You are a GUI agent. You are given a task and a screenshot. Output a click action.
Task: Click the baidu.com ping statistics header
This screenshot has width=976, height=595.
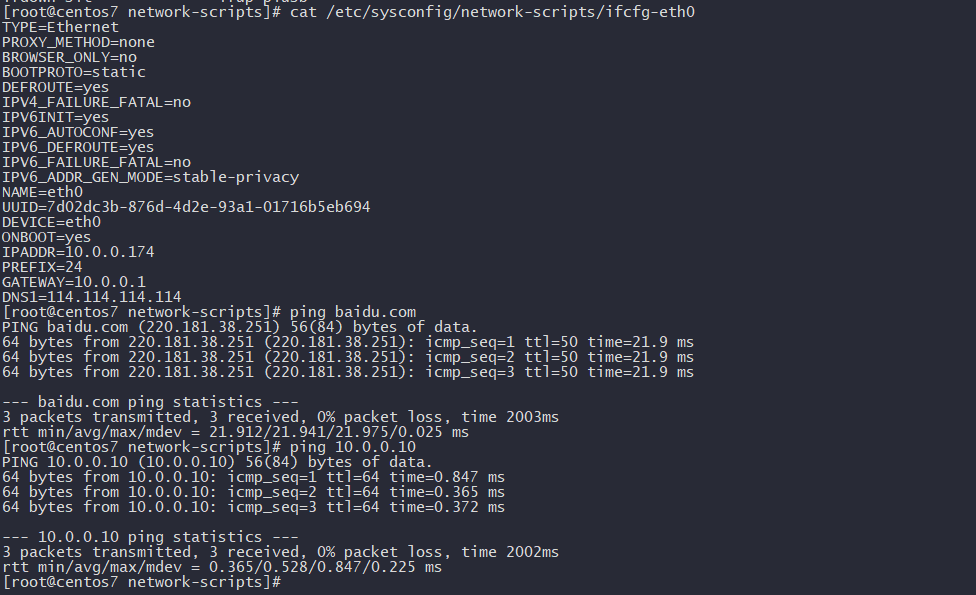pos(150,401)
